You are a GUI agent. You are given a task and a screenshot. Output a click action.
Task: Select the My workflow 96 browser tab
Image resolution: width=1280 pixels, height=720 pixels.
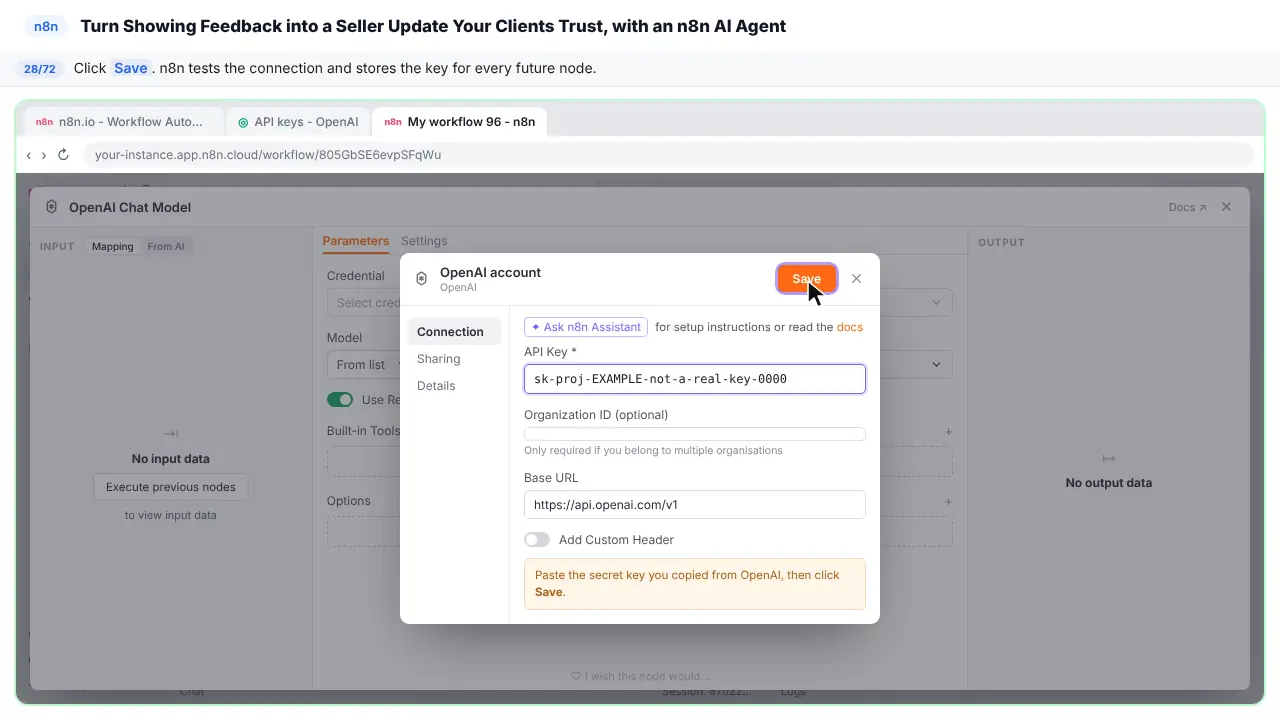pos(460,122)
